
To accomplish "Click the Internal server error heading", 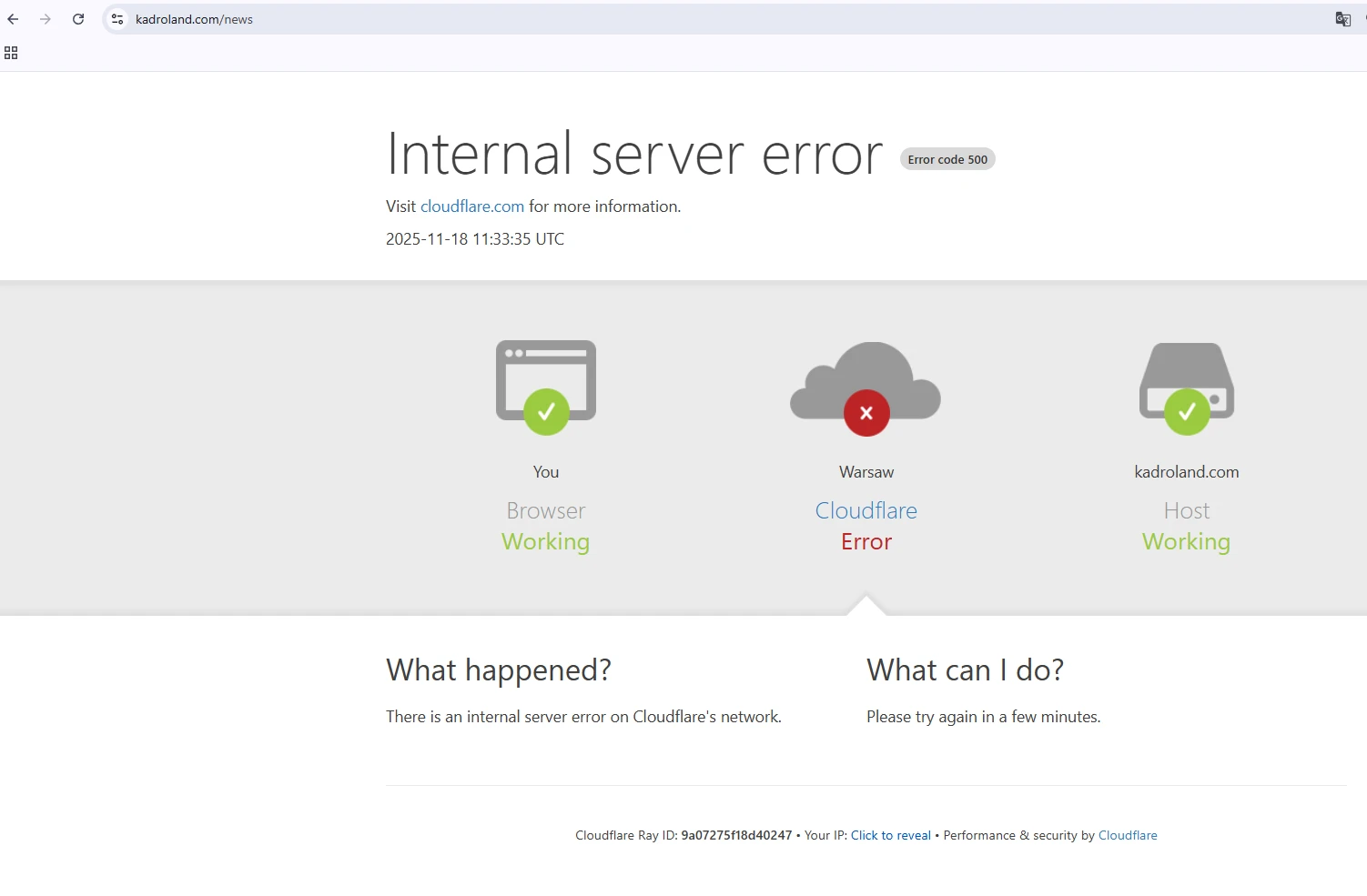I will (x=634, y=154).
